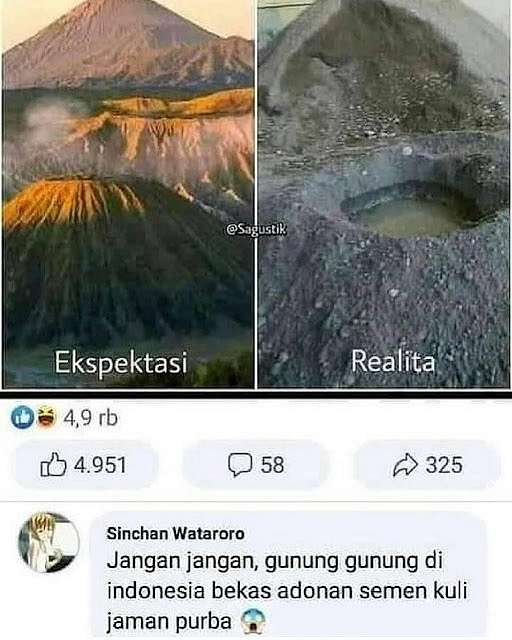Viewport: 512px width, 640px height.
Task: Click the Realita caption text
Action: (x=393, y=362)
